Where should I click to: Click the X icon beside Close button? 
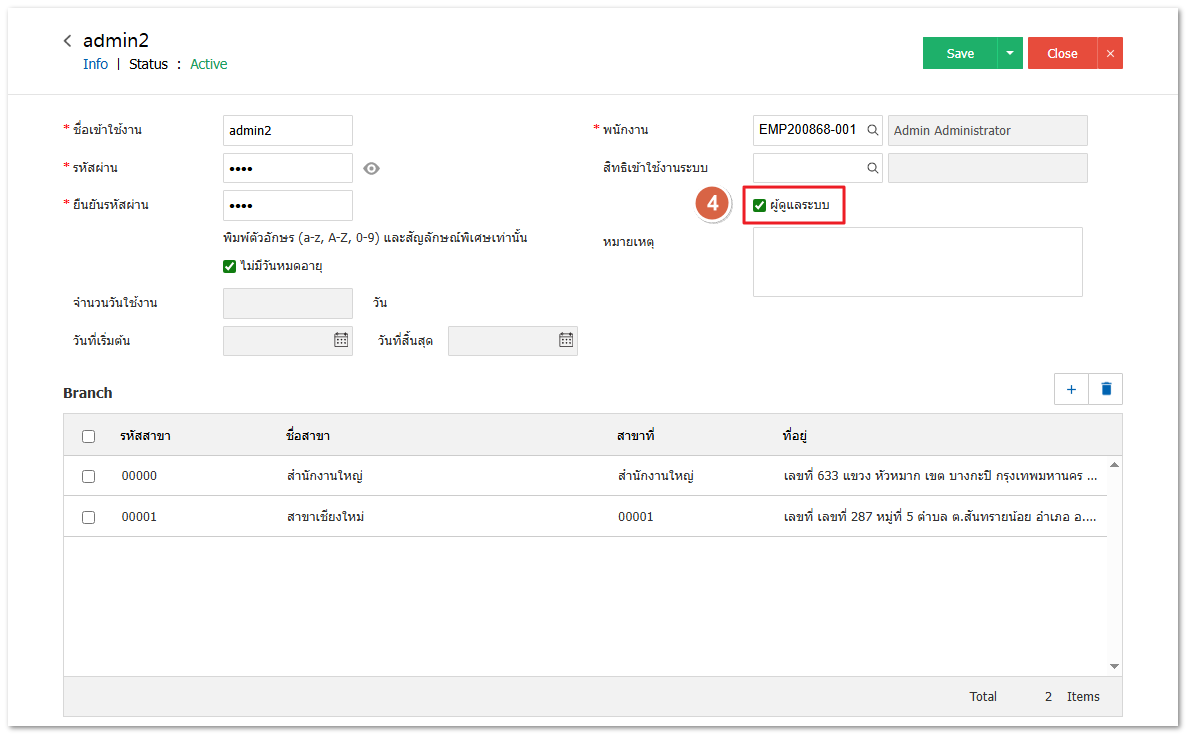[x=1110, y=54]
